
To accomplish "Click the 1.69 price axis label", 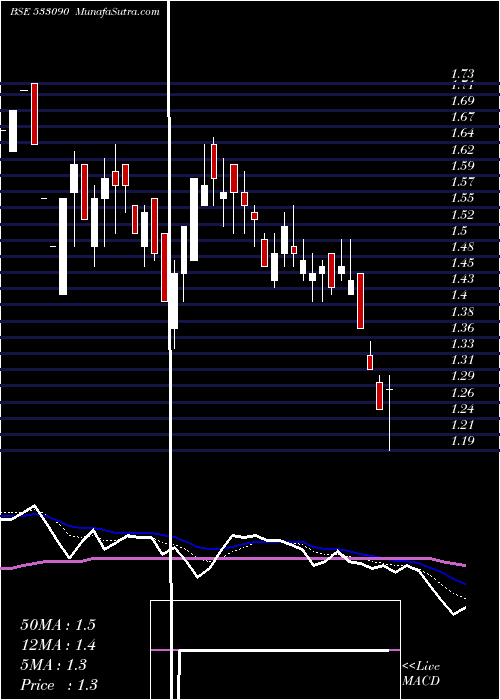I will pyautogui.click(x=462, y=100).
